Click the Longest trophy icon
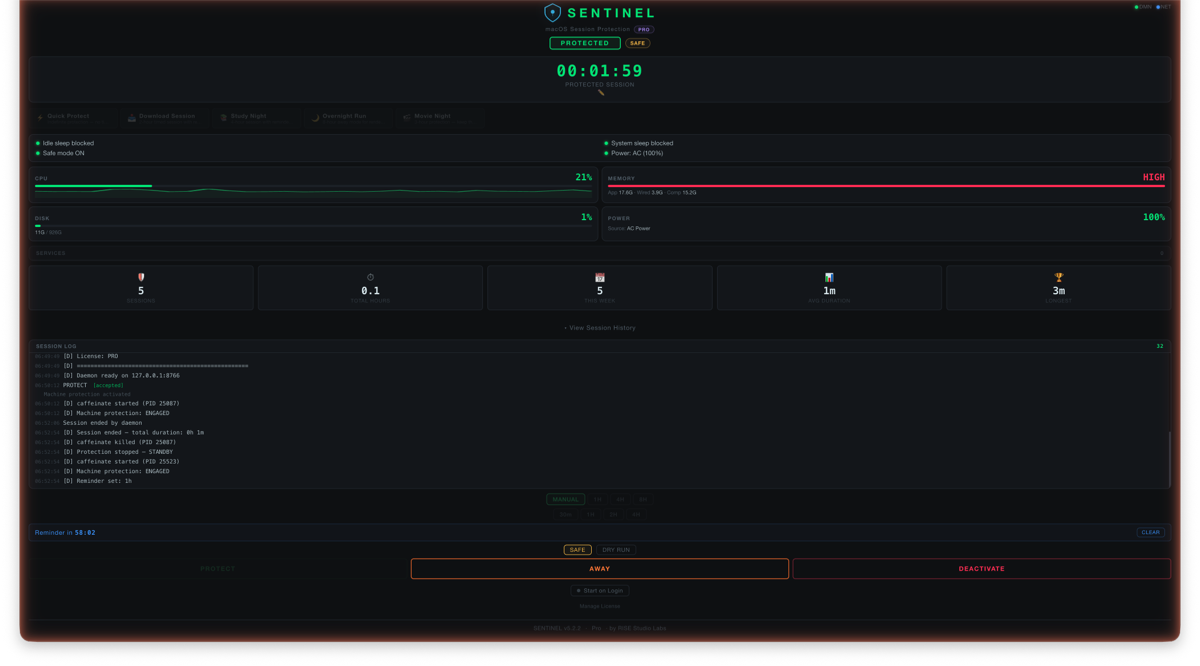 click(1058, 277)
